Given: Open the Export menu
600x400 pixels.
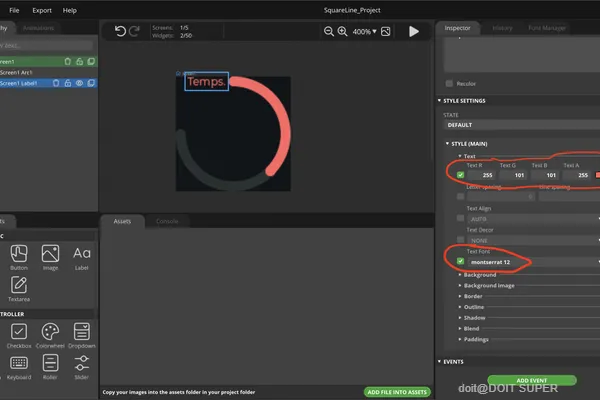Looking at the screenshot, I should tap(42, 10).
